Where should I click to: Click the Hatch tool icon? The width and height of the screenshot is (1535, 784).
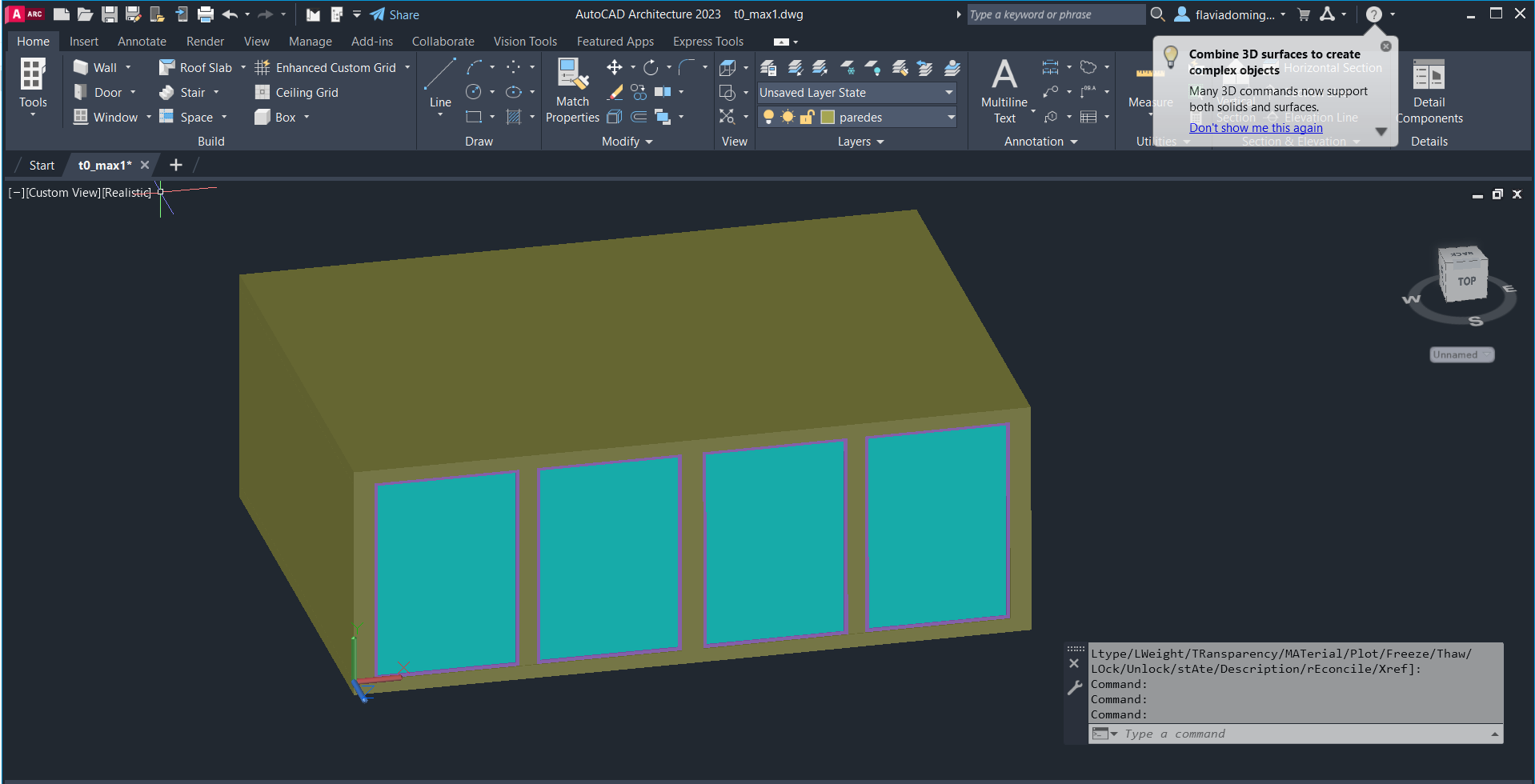[514, 118]
